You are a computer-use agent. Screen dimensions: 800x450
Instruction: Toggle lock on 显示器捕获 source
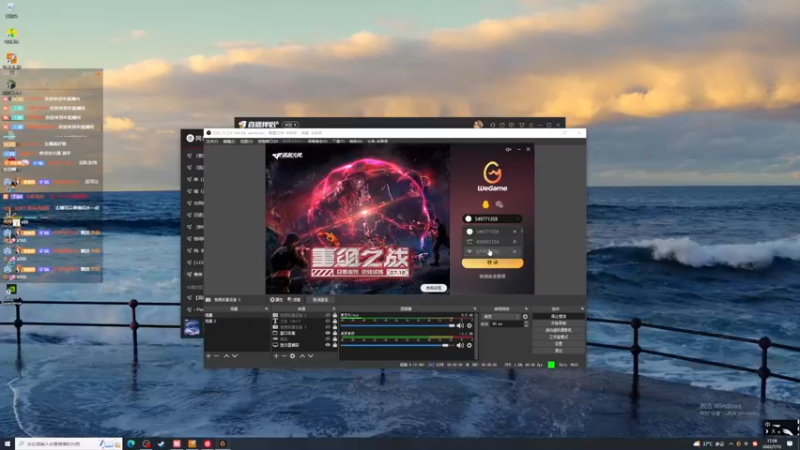(335, 345)
